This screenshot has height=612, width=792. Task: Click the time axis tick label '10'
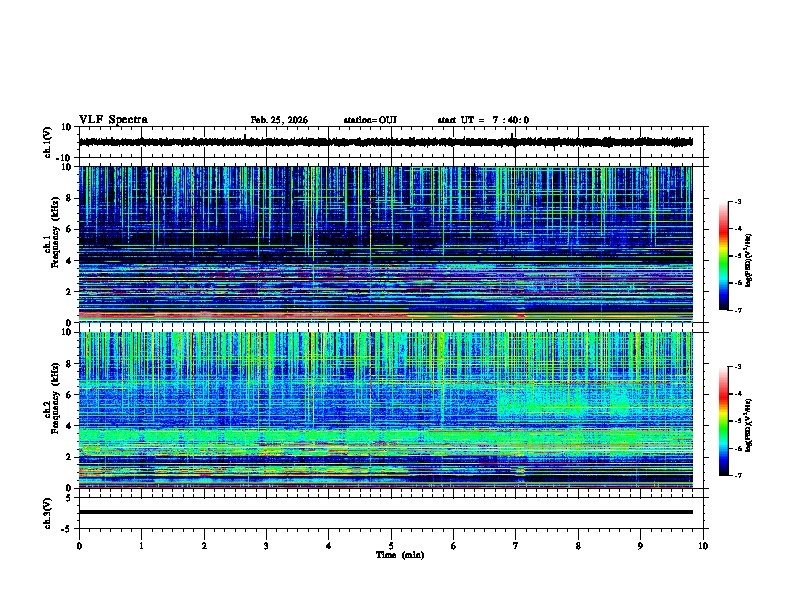tap(703, 546)
